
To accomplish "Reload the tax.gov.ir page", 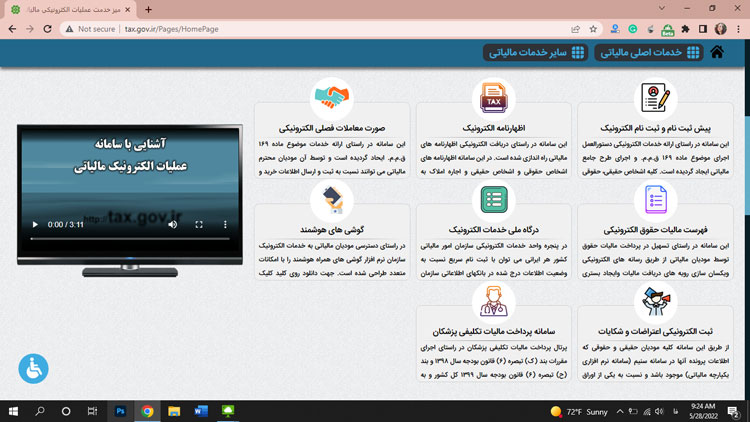I will coord(47,29).
